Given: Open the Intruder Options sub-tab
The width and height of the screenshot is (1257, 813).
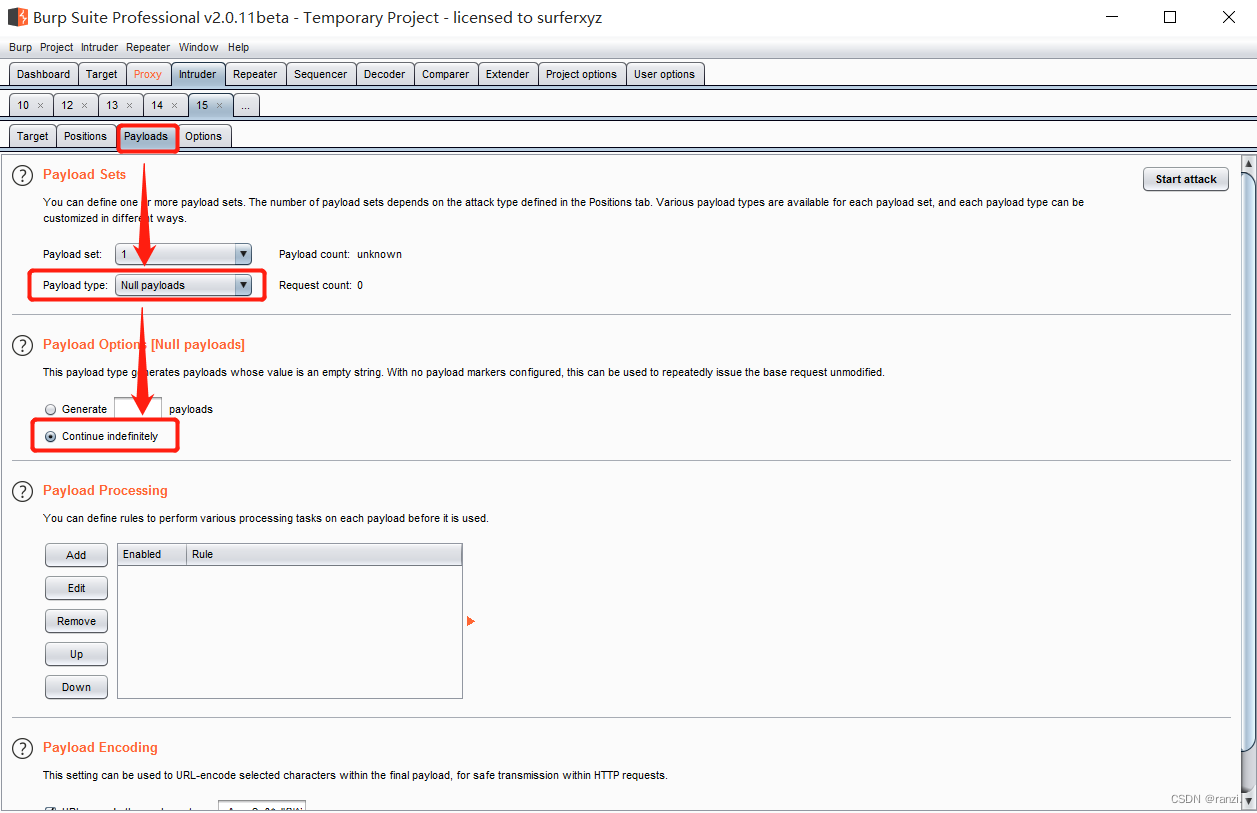Looking at the screenshot, I should (204, 136).
